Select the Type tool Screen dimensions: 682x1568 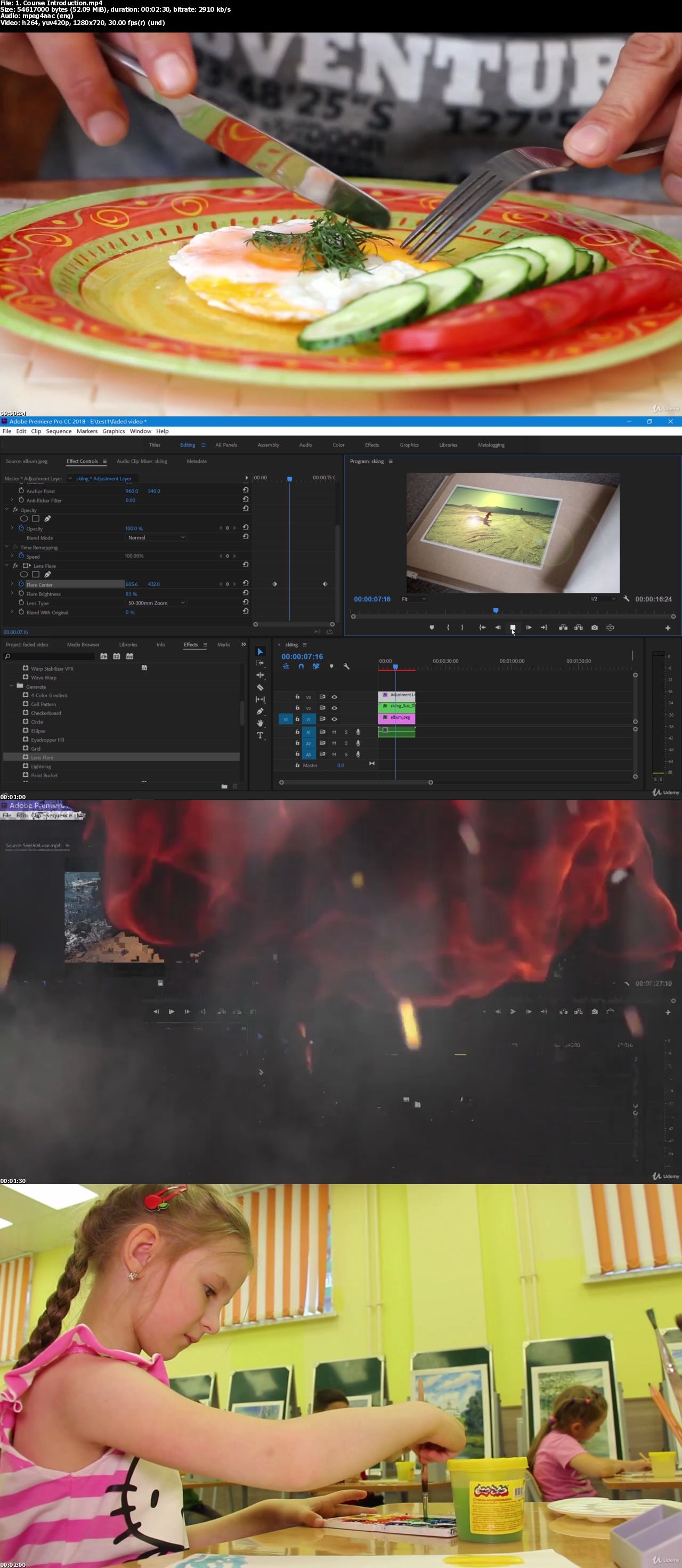click(261, 735)
